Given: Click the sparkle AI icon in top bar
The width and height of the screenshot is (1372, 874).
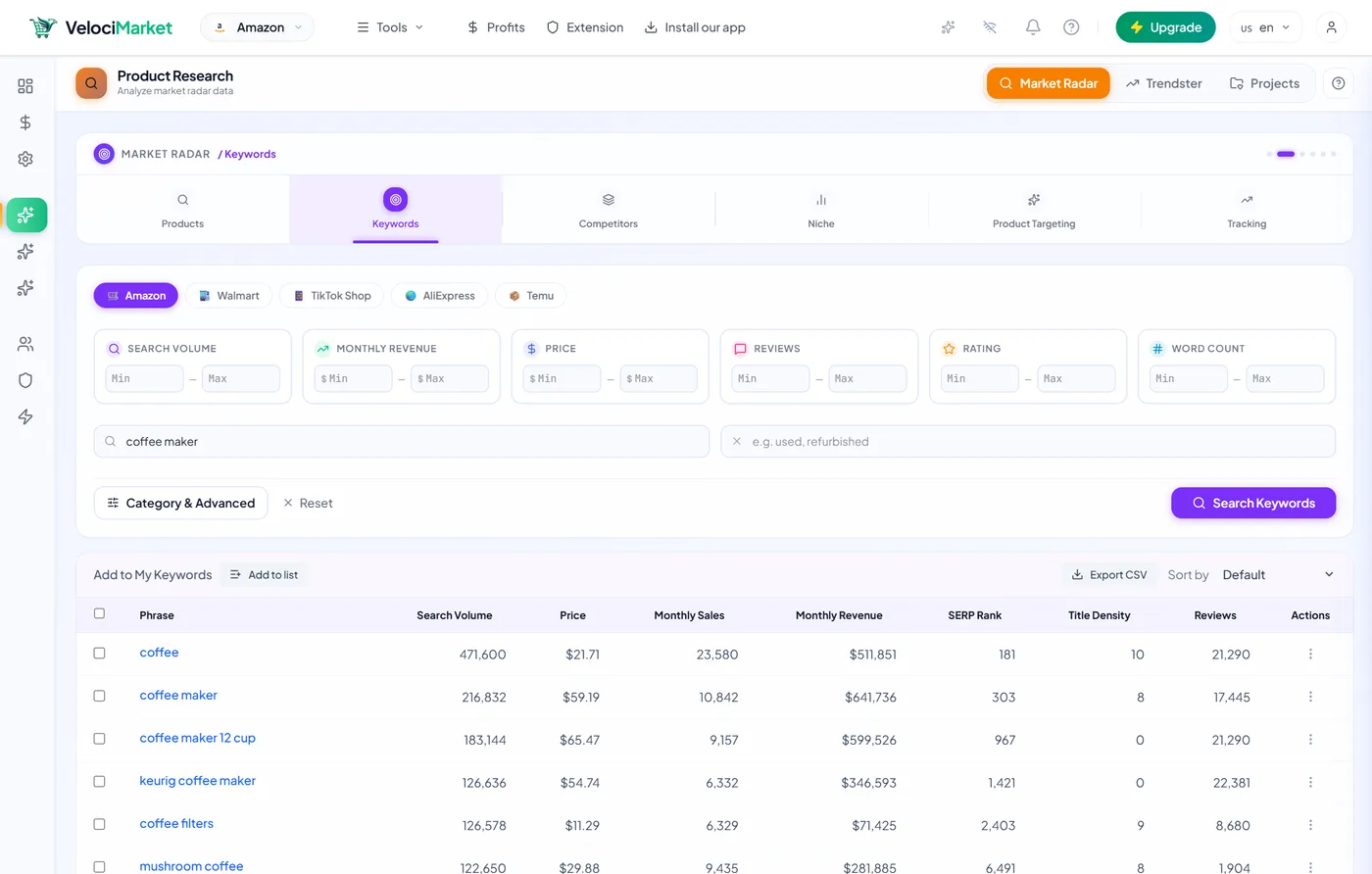Looking at the screenshot, I should coord(948,27).
